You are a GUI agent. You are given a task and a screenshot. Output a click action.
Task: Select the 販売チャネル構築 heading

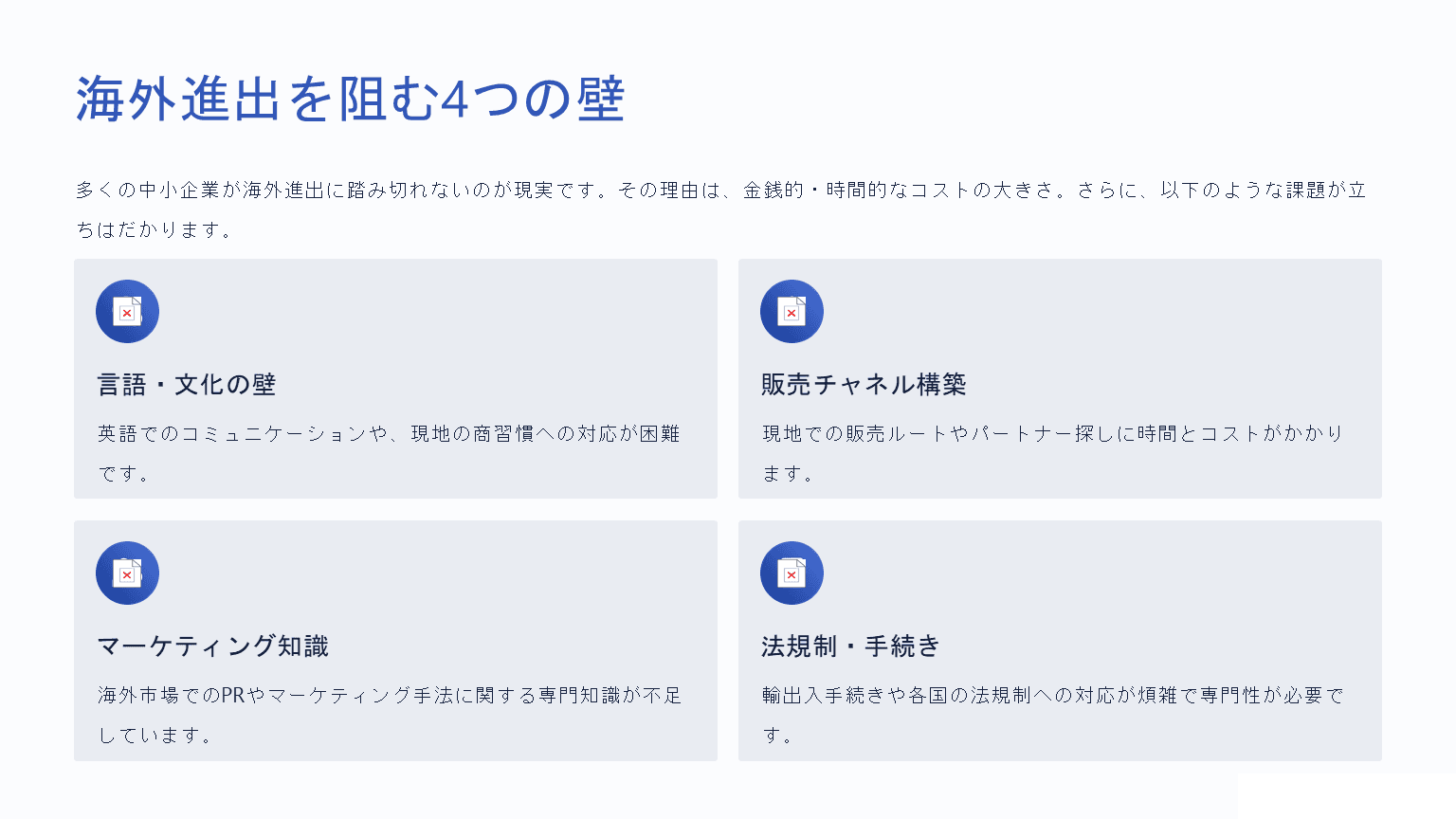click(x=864, y=385)
